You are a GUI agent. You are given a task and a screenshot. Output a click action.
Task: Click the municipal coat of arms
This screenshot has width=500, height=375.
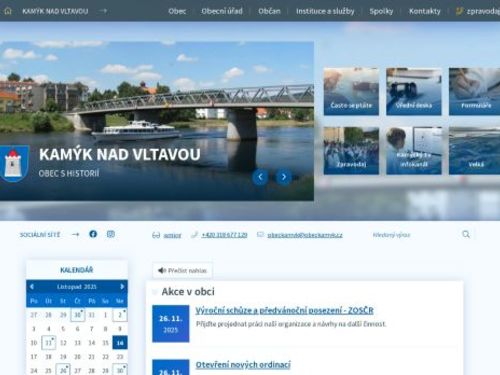pos(13,163)
